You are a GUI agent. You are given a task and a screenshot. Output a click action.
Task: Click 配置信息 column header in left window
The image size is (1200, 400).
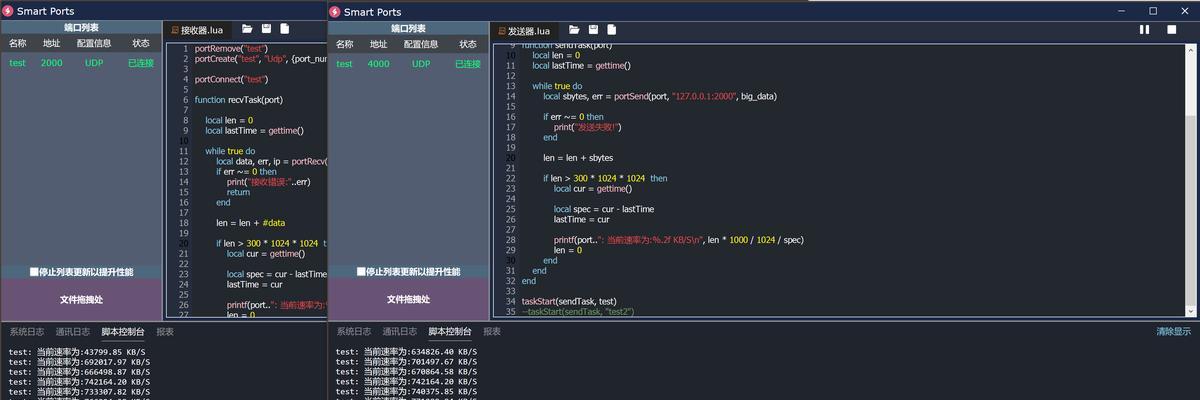93,44
